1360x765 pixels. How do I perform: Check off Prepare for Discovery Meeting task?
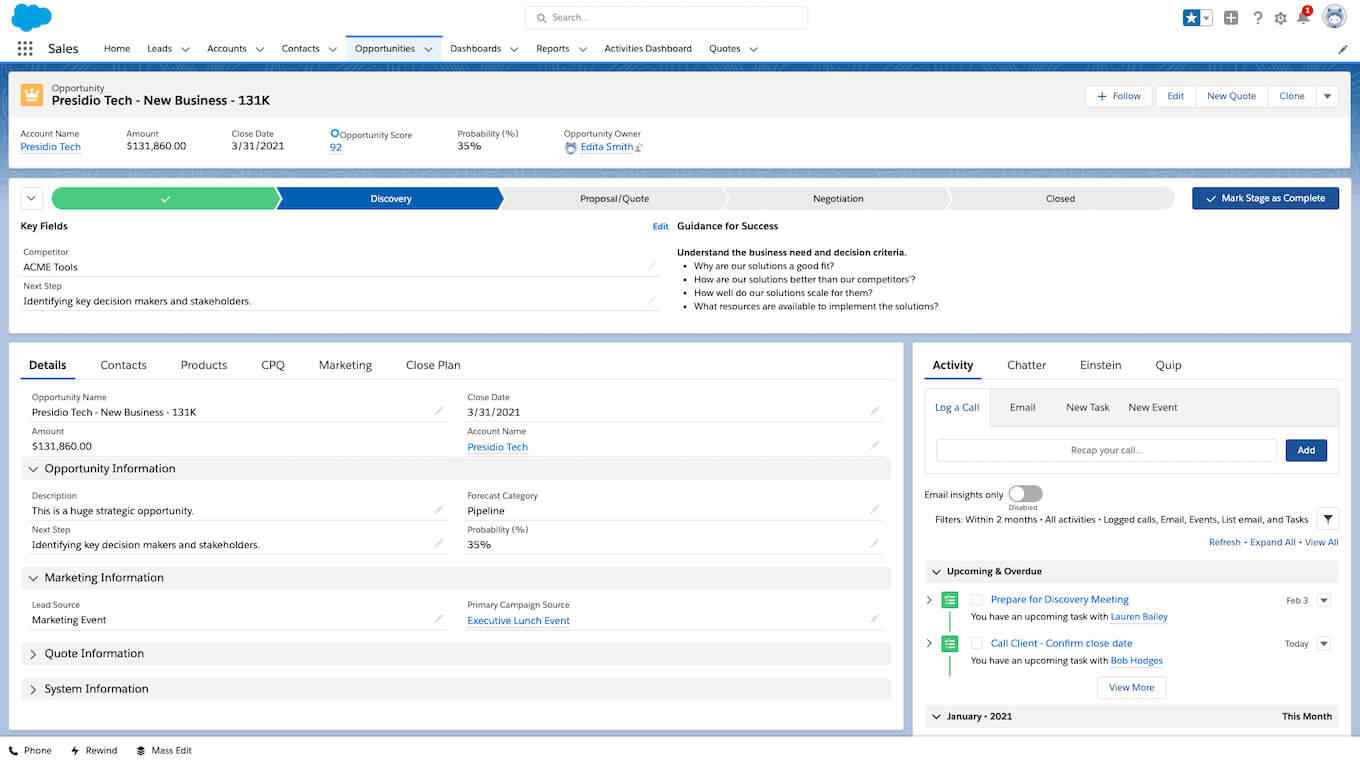coord(977,600)
